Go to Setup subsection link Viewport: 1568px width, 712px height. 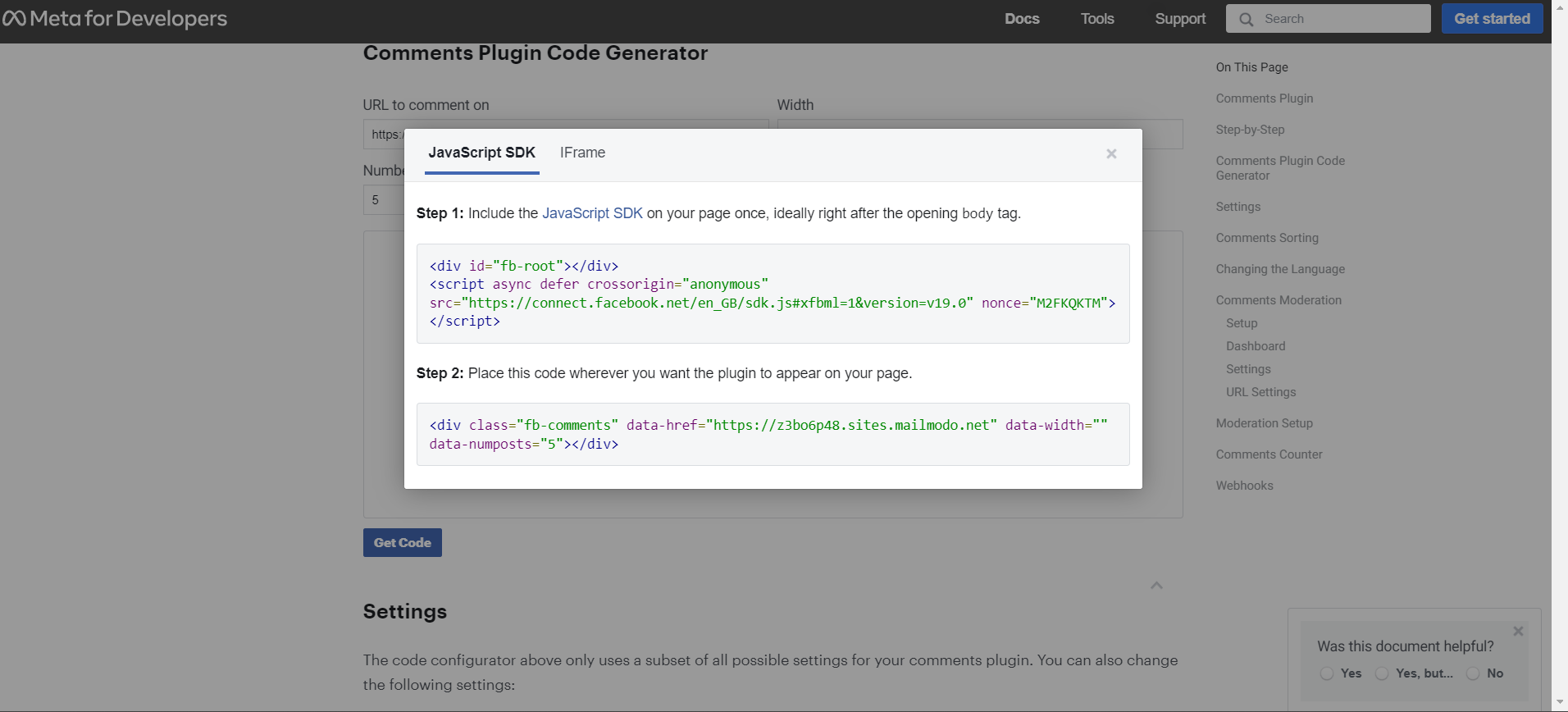[x=1242, y=323]
